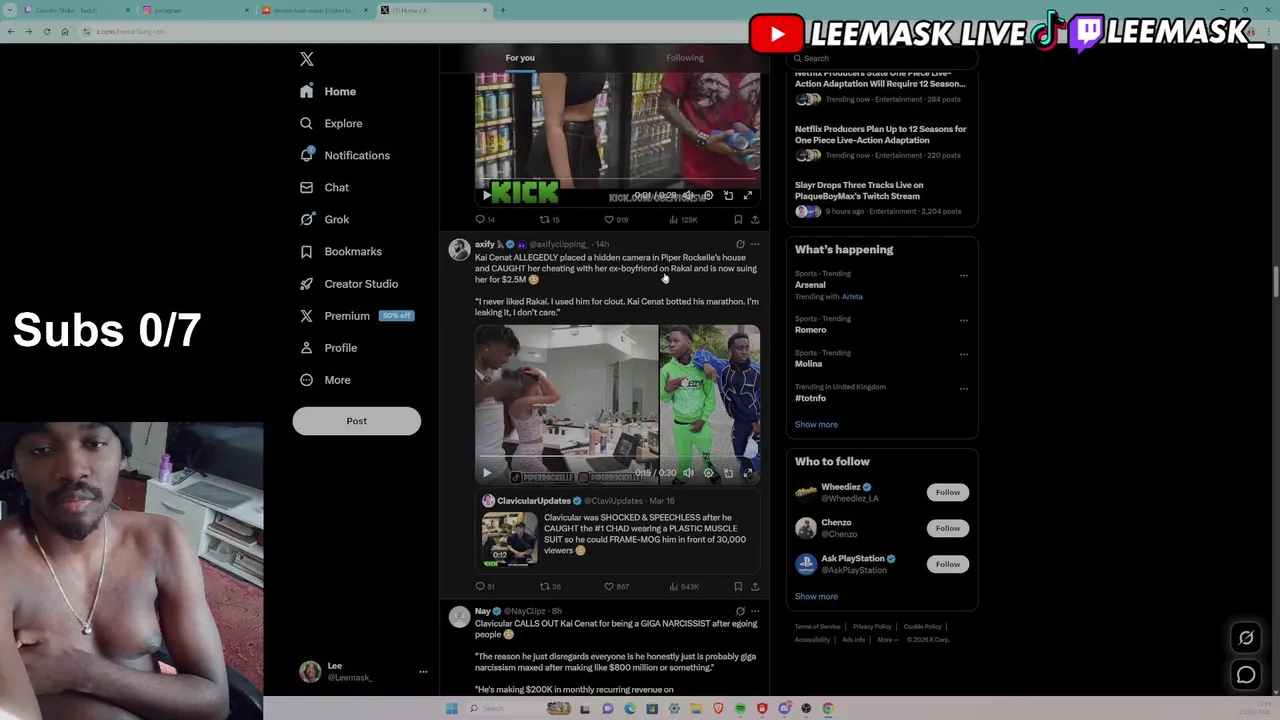Open Grok in the sidebar
This screenshot has width=1280, height=720.
click(325, 219)
